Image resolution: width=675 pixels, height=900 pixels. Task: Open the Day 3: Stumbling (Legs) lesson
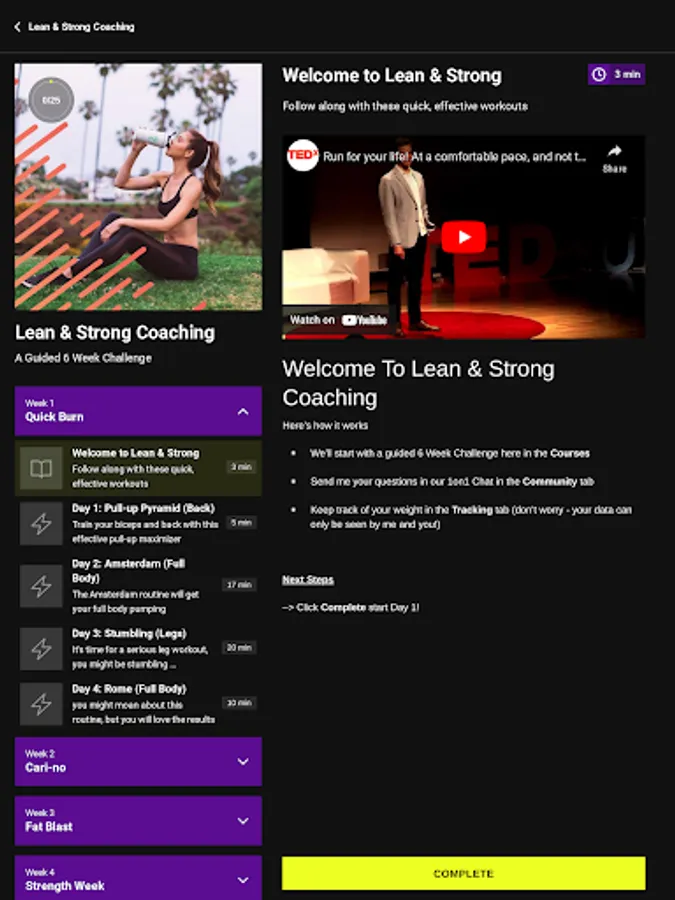138,649
